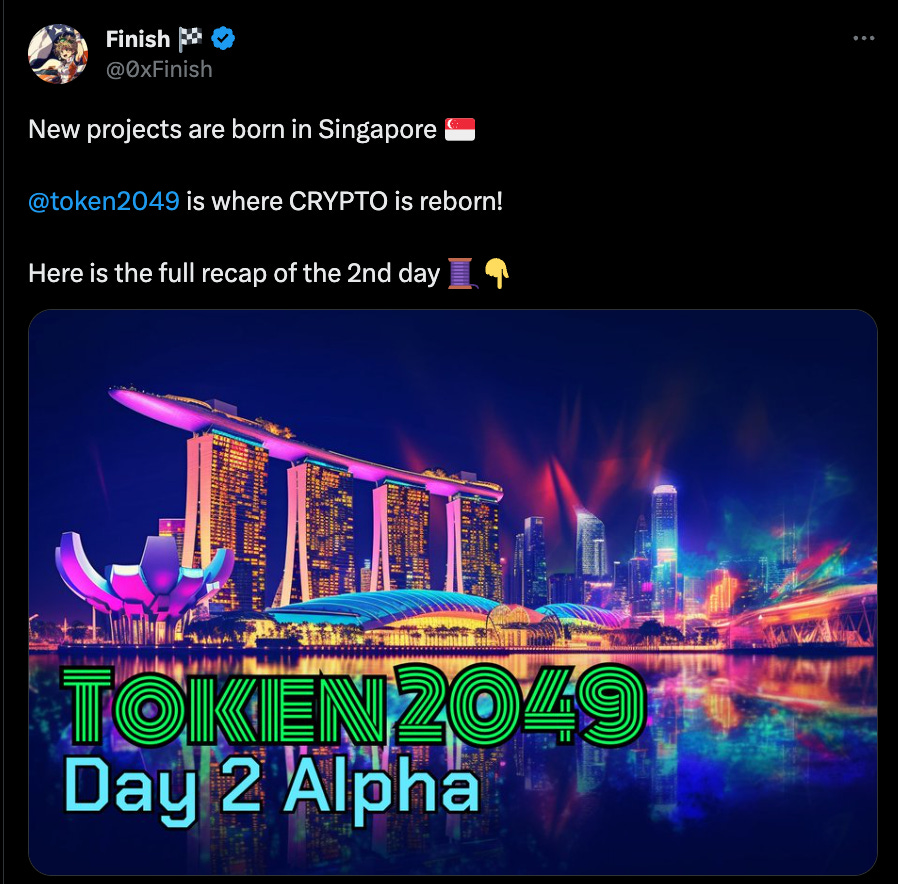The image size is (898, 884).
Task: Click the green TOKEN2049 title in image
Action: [x=355, y=705]
